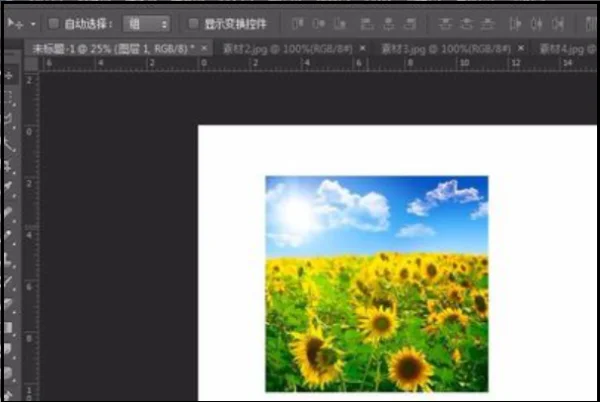
Task: Click the Align Right Edges icon
Action: pyautogui.click(x=410, y=24)
